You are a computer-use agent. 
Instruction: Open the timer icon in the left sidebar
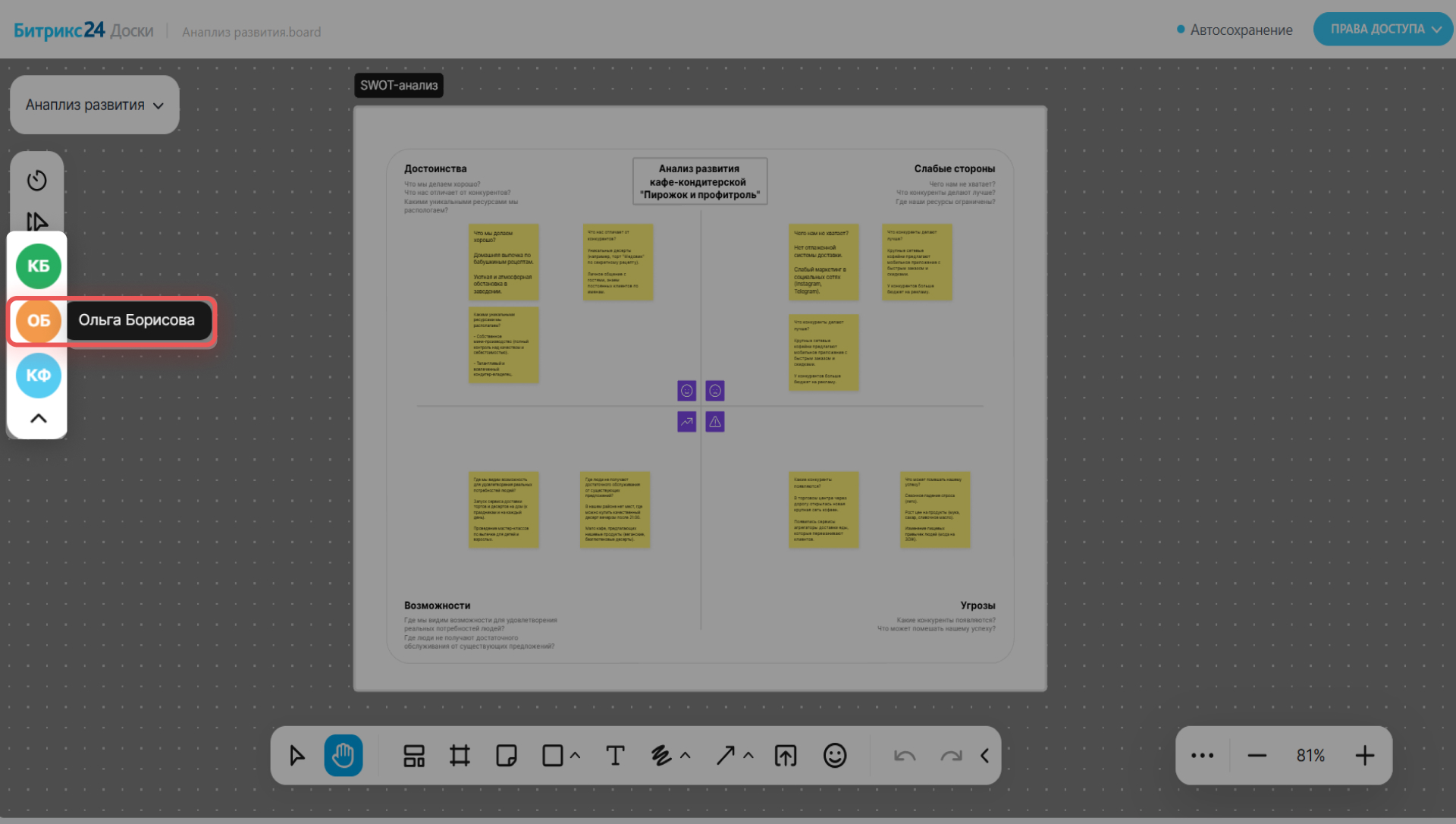37,181
